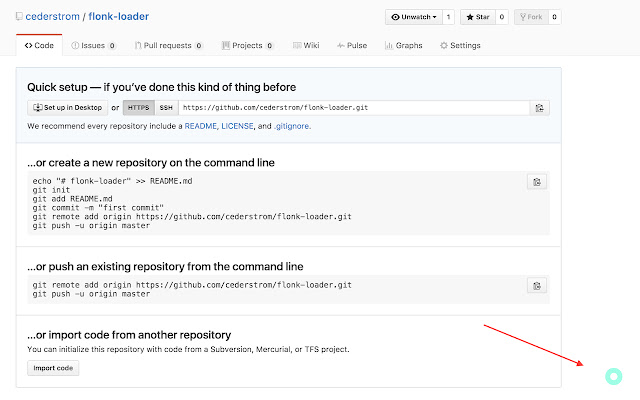Viewport: 640px width, 400px height.
Task: Click '...or create a new repository' heading
Action: coord(151,163)
